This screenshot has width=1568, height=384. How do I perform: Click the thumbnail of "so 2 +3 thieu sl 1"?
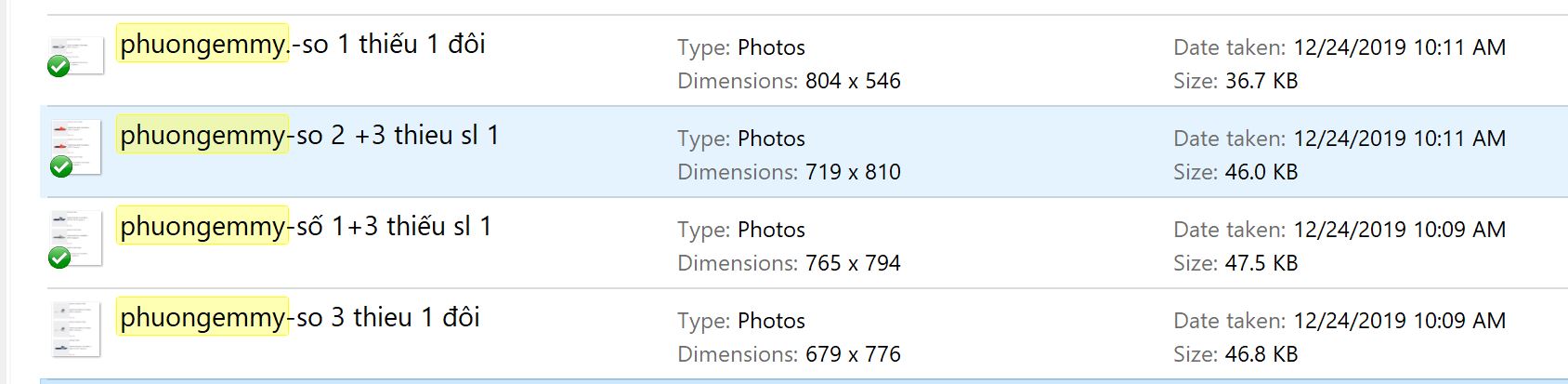point(78,144)
